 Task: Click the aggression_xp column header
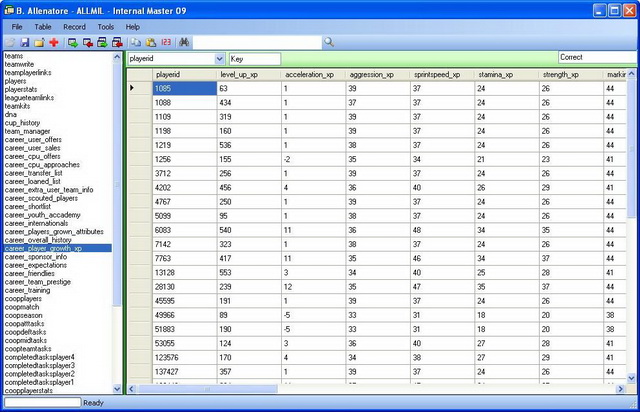[378, 75]
